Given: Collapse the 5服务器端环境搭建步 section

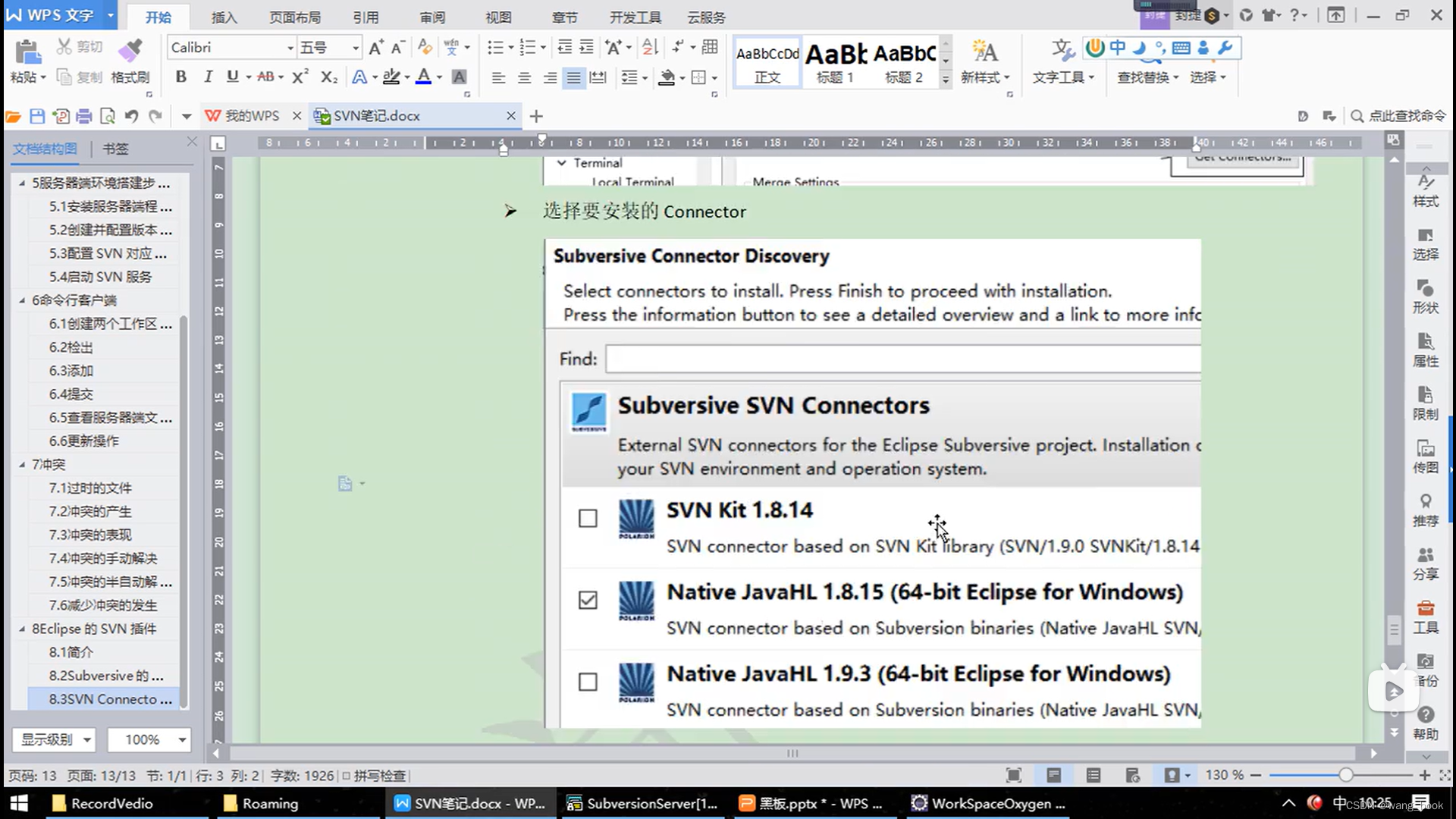Looking at the screenshot, I should coord(22,183).
